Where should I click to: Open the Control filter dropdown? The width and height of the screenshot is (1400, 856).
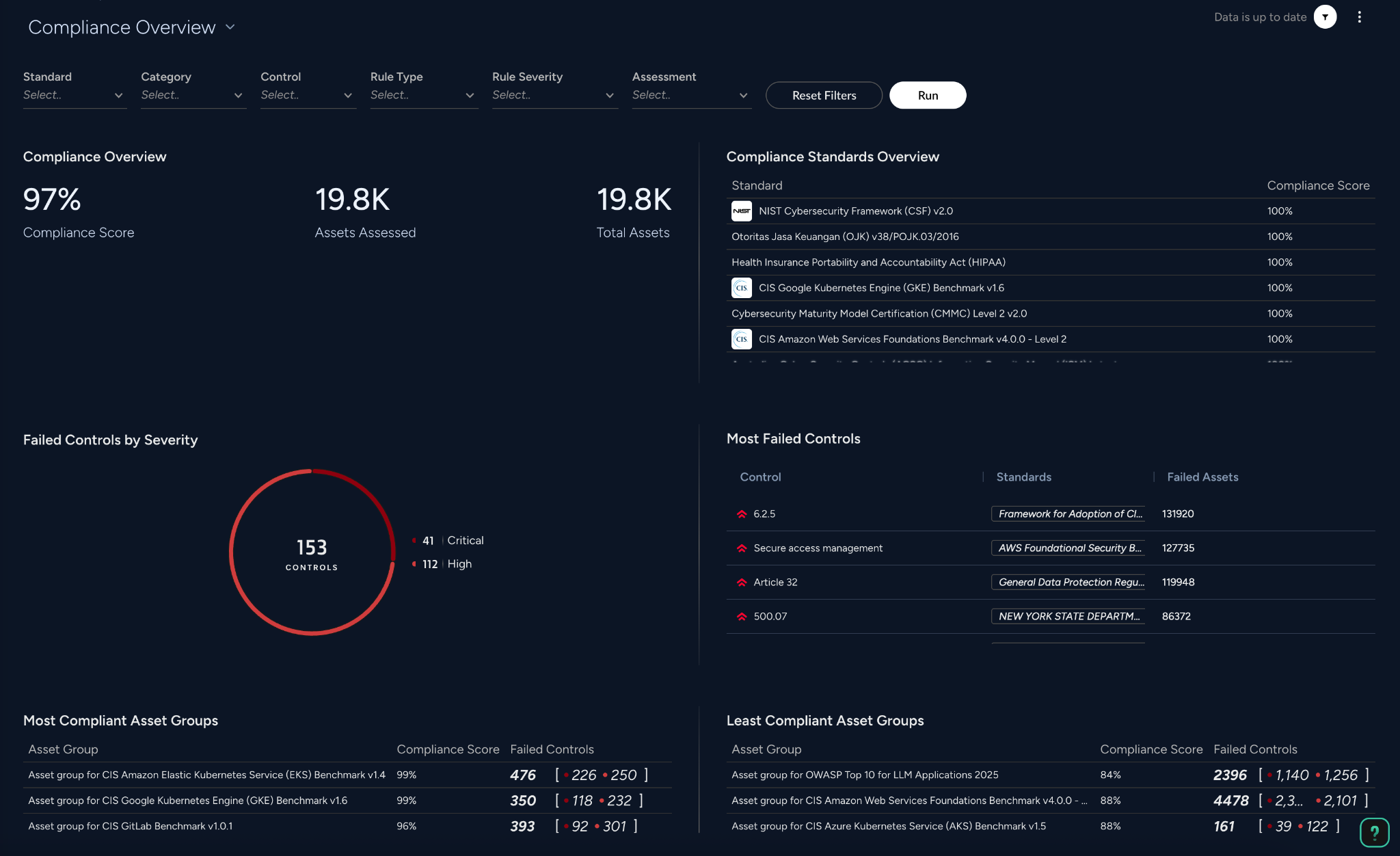pos(308,95)
